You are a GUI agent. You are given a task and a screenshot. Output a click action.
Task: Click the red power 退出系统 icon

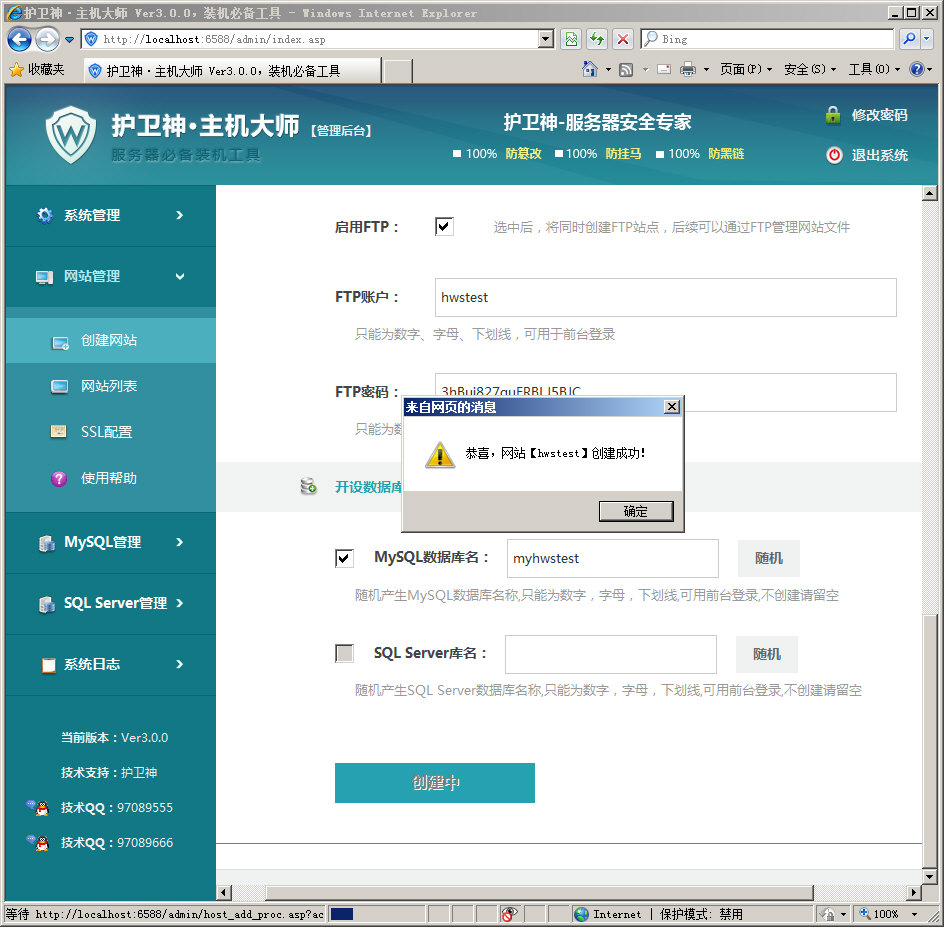tap(834, 155)
